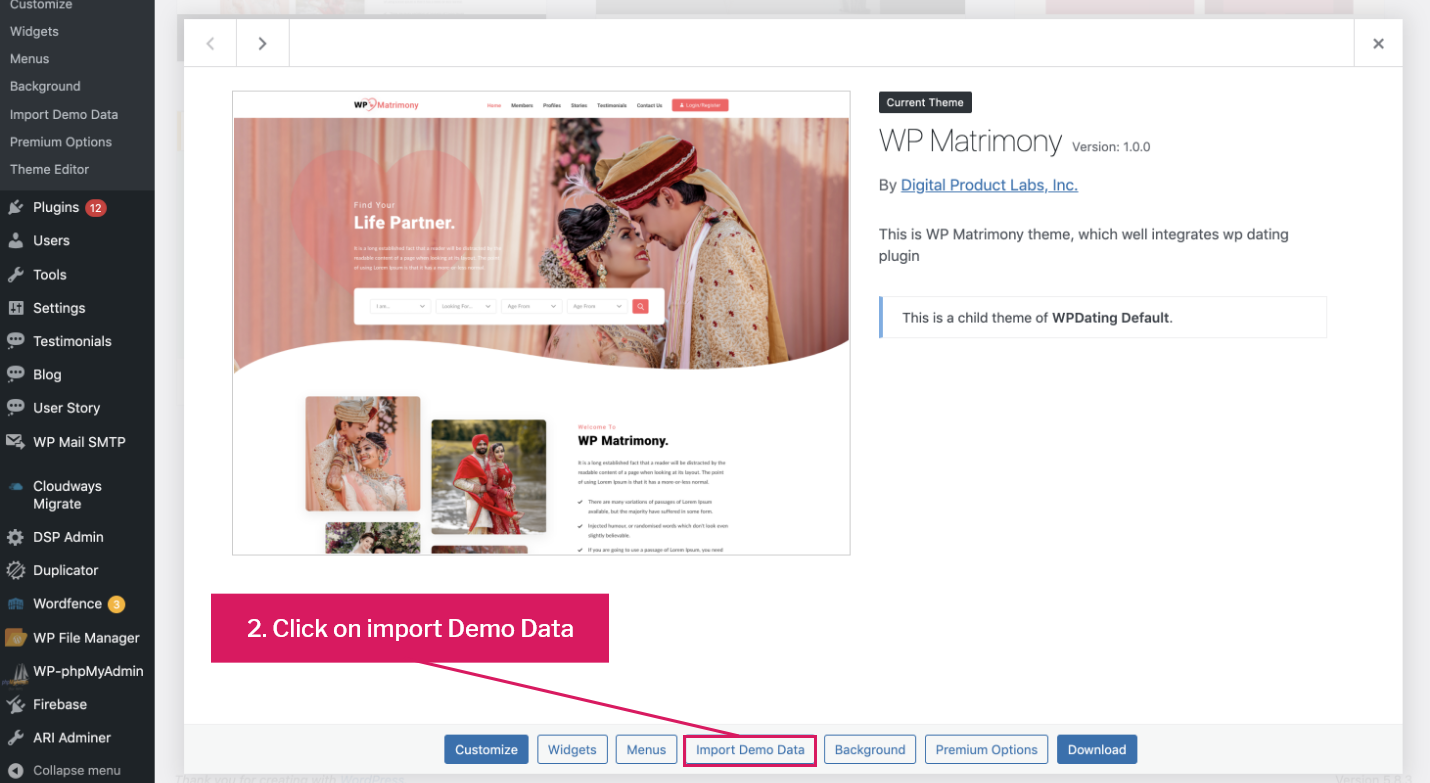Click the Wordfence notification badge 3

coord(116,604)
